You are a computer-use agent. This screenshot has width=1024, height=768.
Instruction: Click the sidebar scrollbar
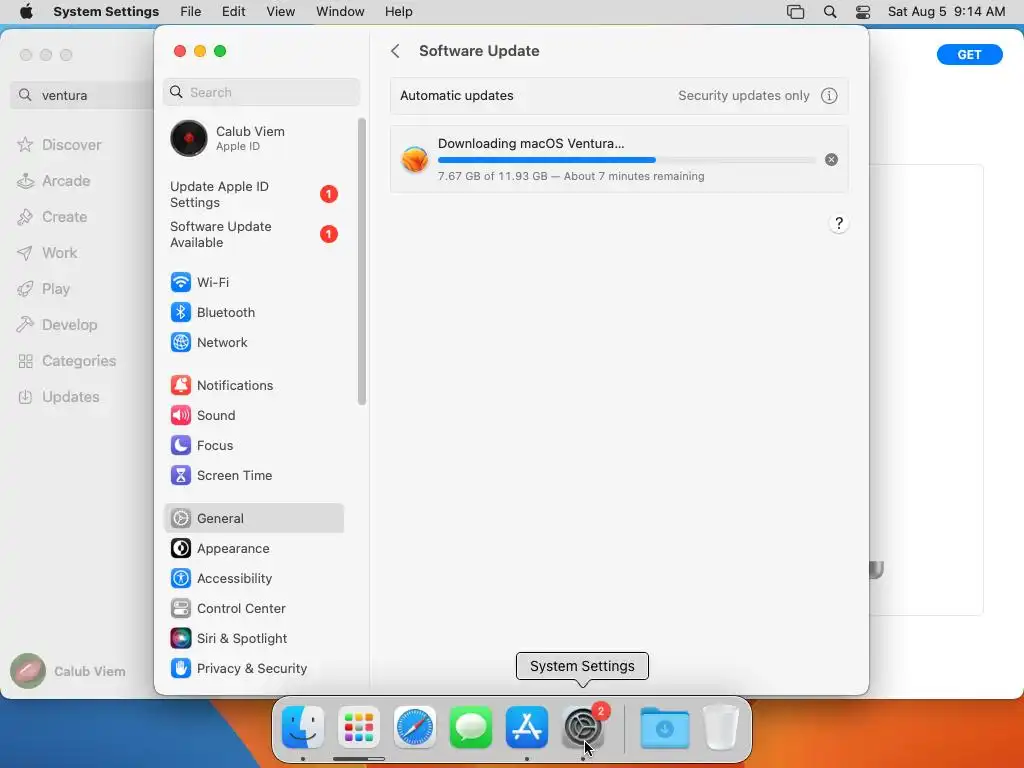(362, 261)
